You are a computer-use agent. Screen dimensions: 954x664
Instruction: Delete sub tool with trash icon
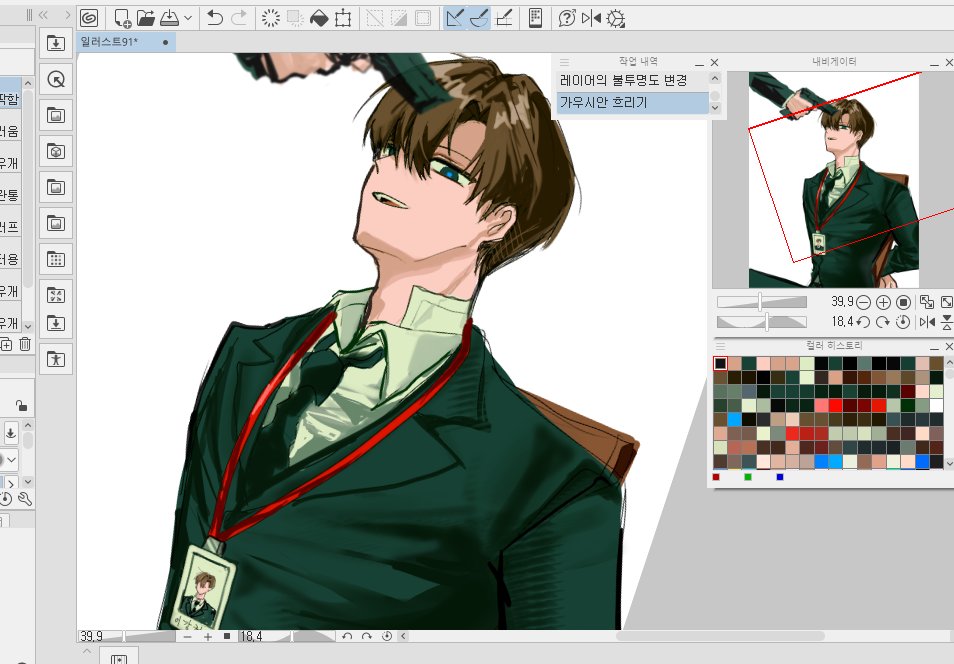coord(25,344)
